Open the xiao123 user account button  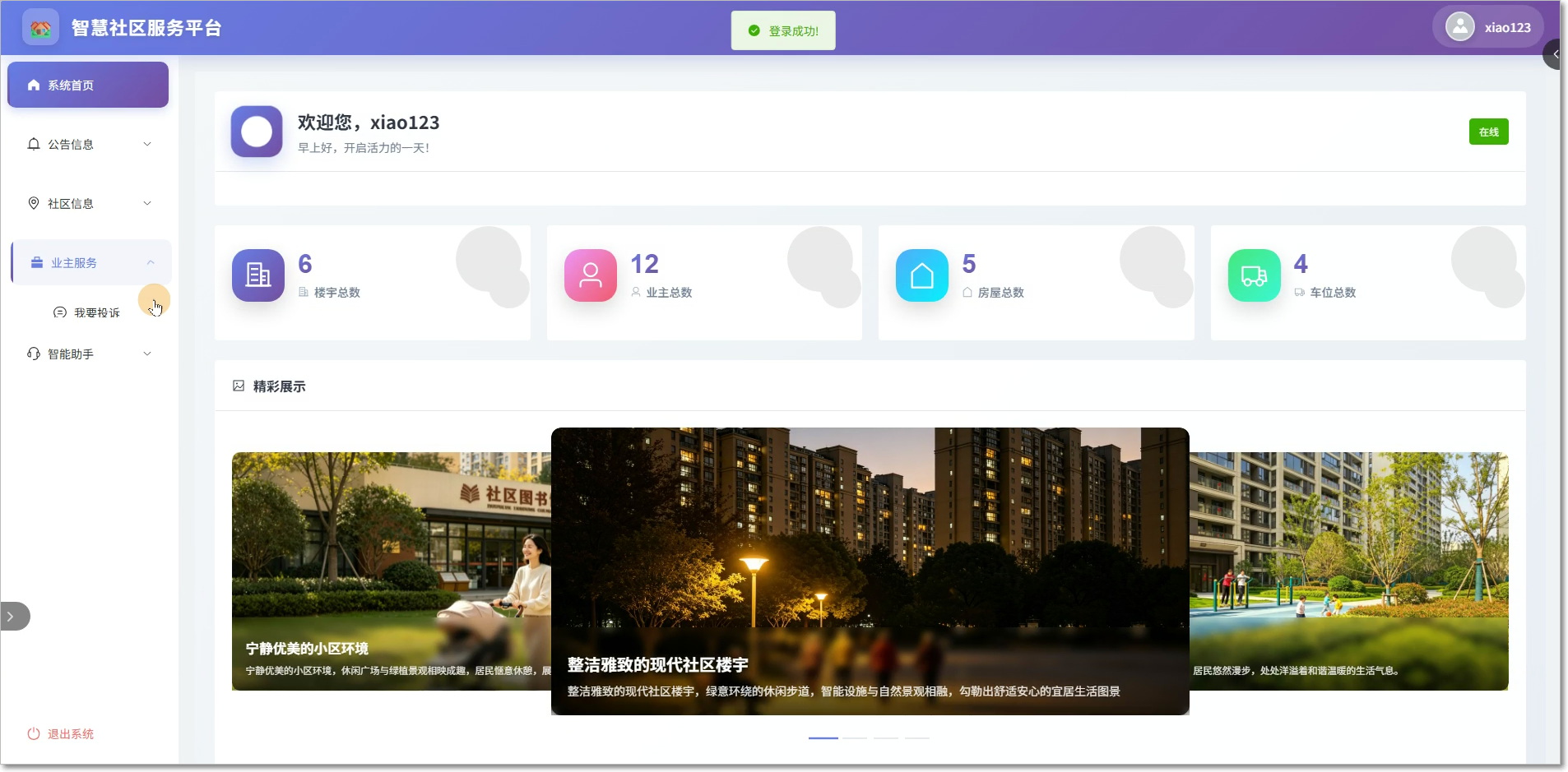click(1490, 27)
